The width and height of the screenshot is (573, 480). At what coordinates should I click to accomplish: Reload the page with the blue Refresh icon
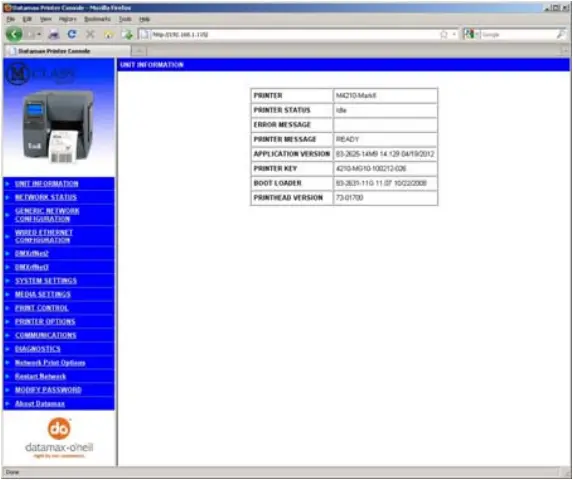point(72,34)
